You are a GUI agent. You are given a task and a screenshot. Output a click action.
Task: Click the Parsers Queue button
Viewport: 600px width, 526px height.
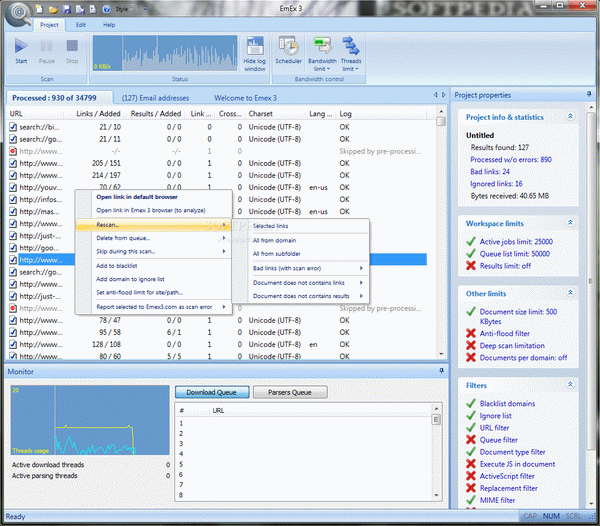pyautogui.click(x=289, y=393)
